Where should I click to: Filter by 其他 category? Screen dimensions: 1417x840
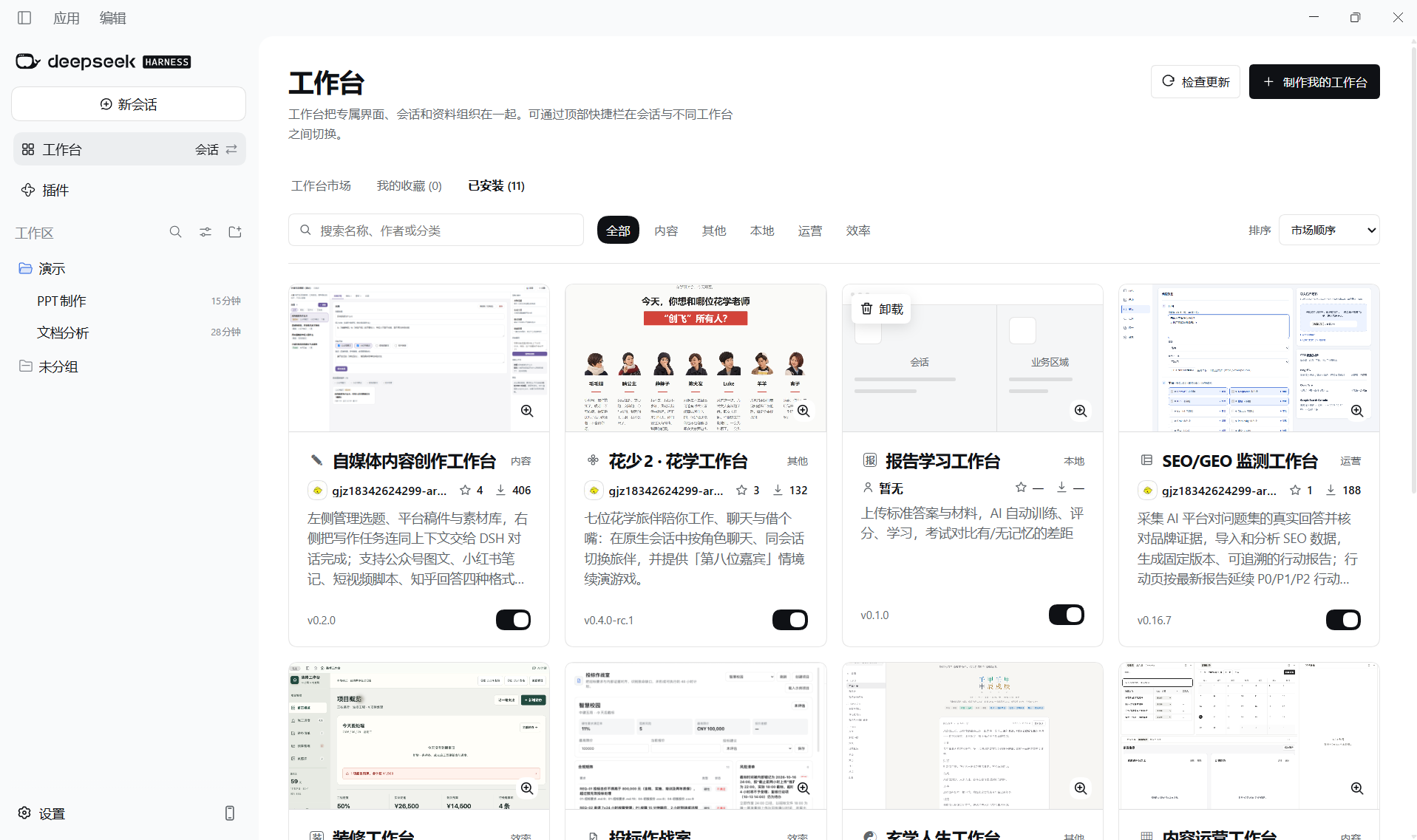(x=714, y=231)
